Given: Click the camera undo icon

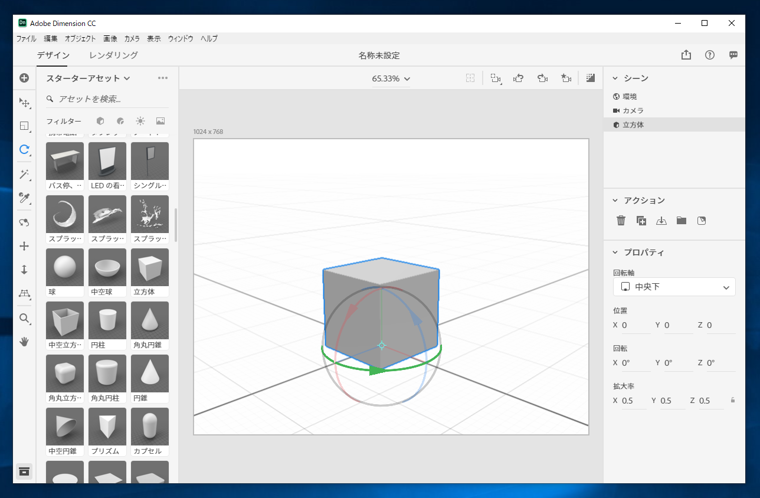Looking at the screenshot, I should pos(519,78).
